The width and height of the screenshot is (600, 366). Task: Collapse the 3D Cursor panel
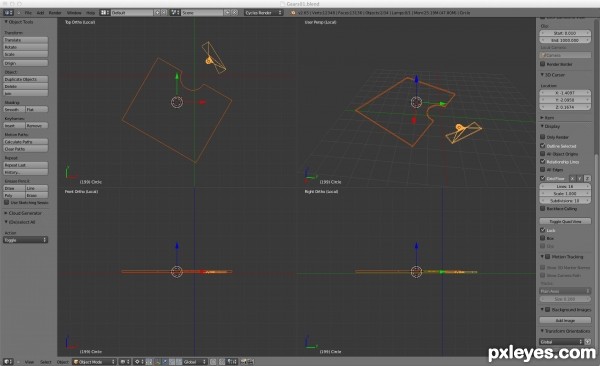click(542, 75)
